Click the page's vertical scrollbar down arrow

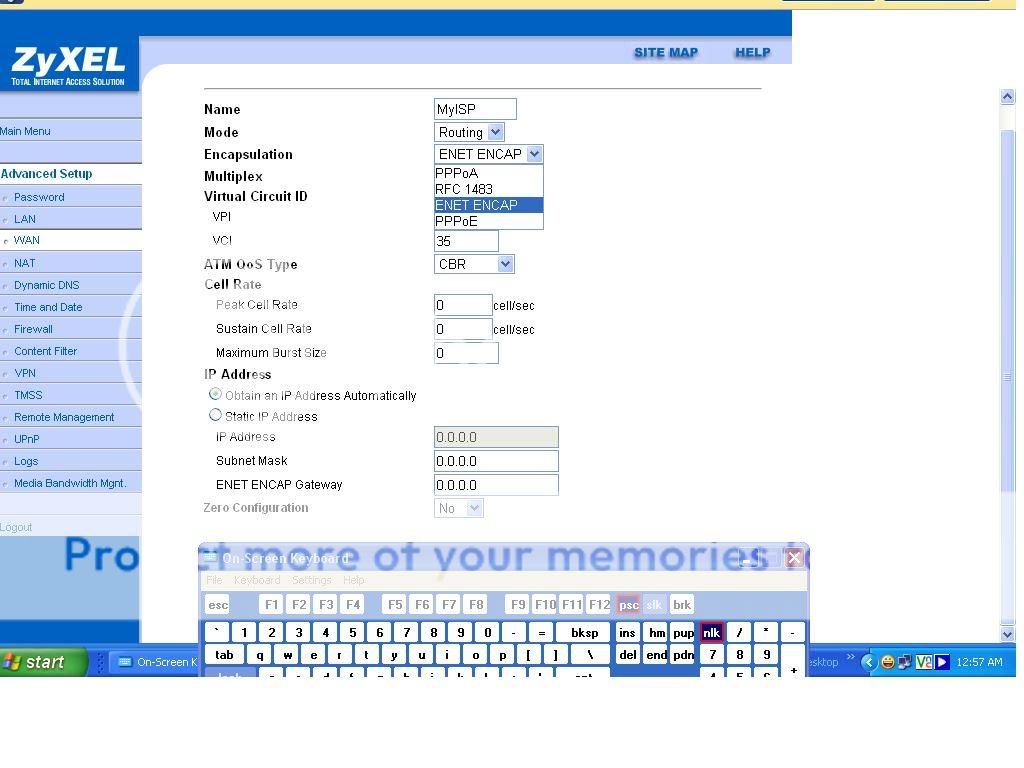1007,634
